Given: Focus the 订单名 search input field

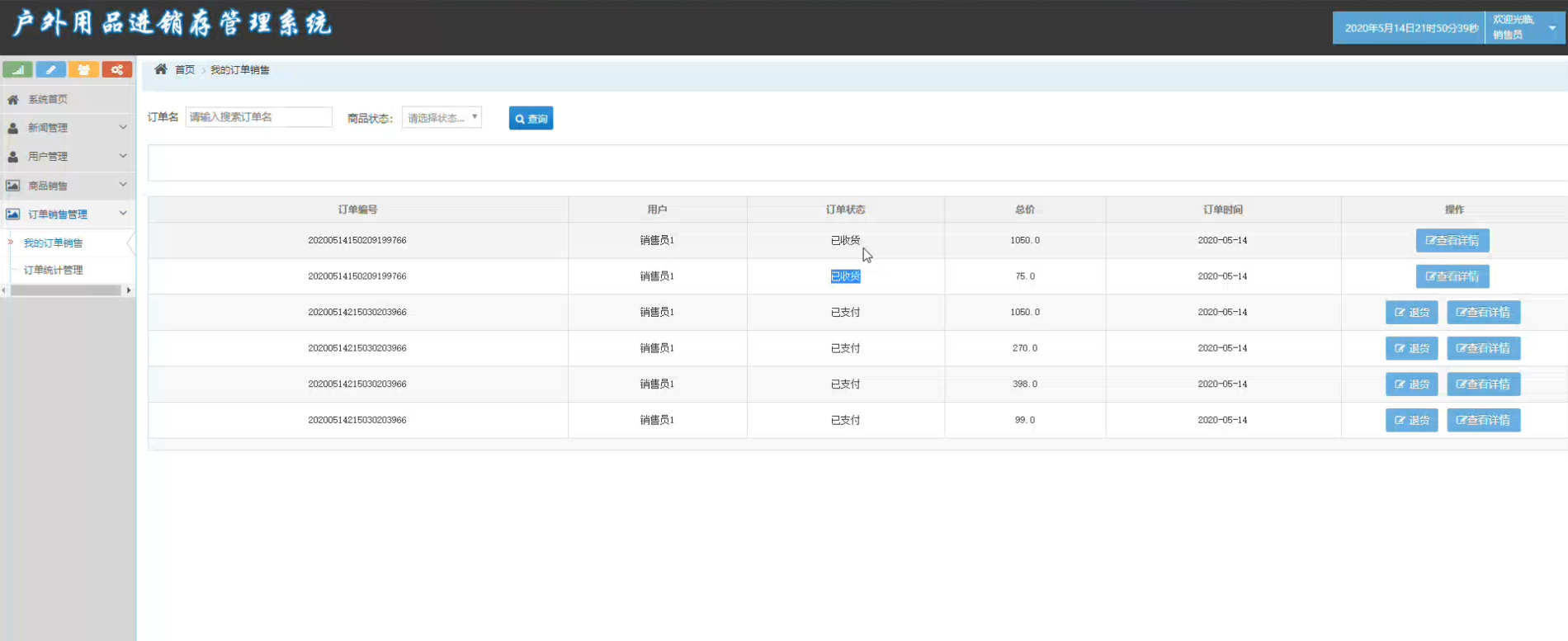Looking at the screenshot, I should point(258,117).
